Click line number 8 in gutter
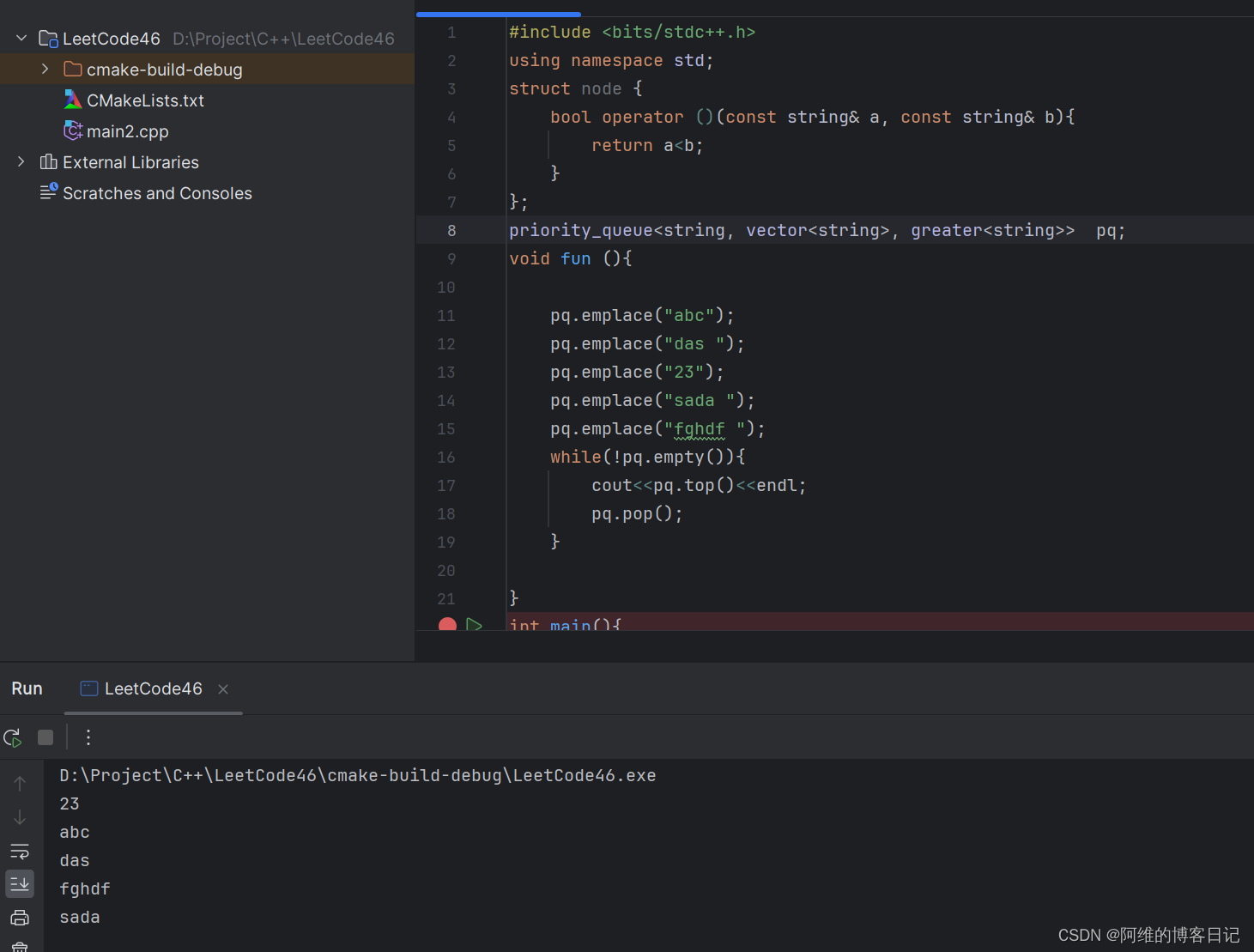Image resolution: width=1254 pixels, height=952 pixels. pyautogui.click(x=451, y=230)
